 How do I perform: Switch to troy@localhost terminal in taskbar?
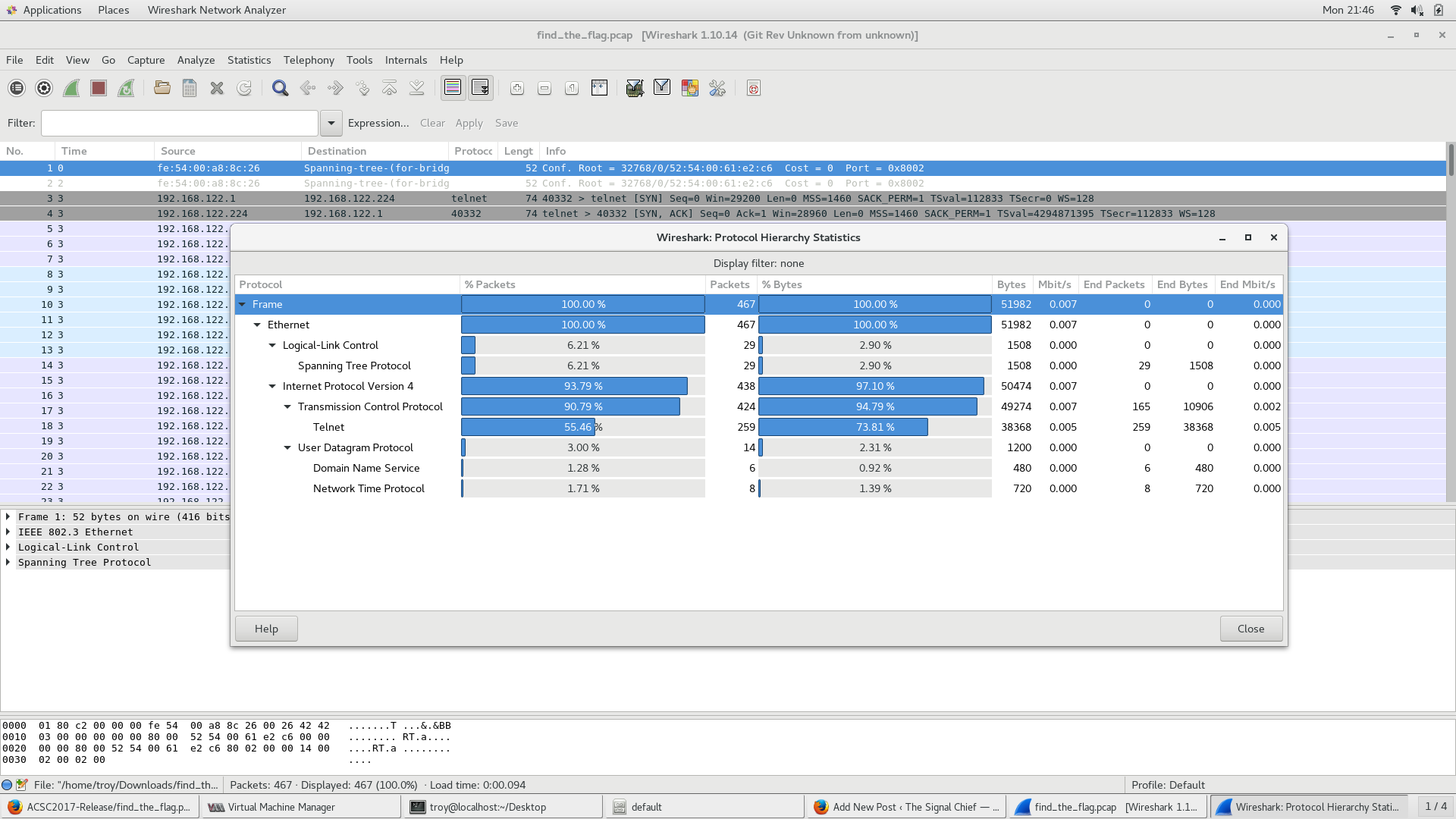pyautogui.click(x=503, y=807)
